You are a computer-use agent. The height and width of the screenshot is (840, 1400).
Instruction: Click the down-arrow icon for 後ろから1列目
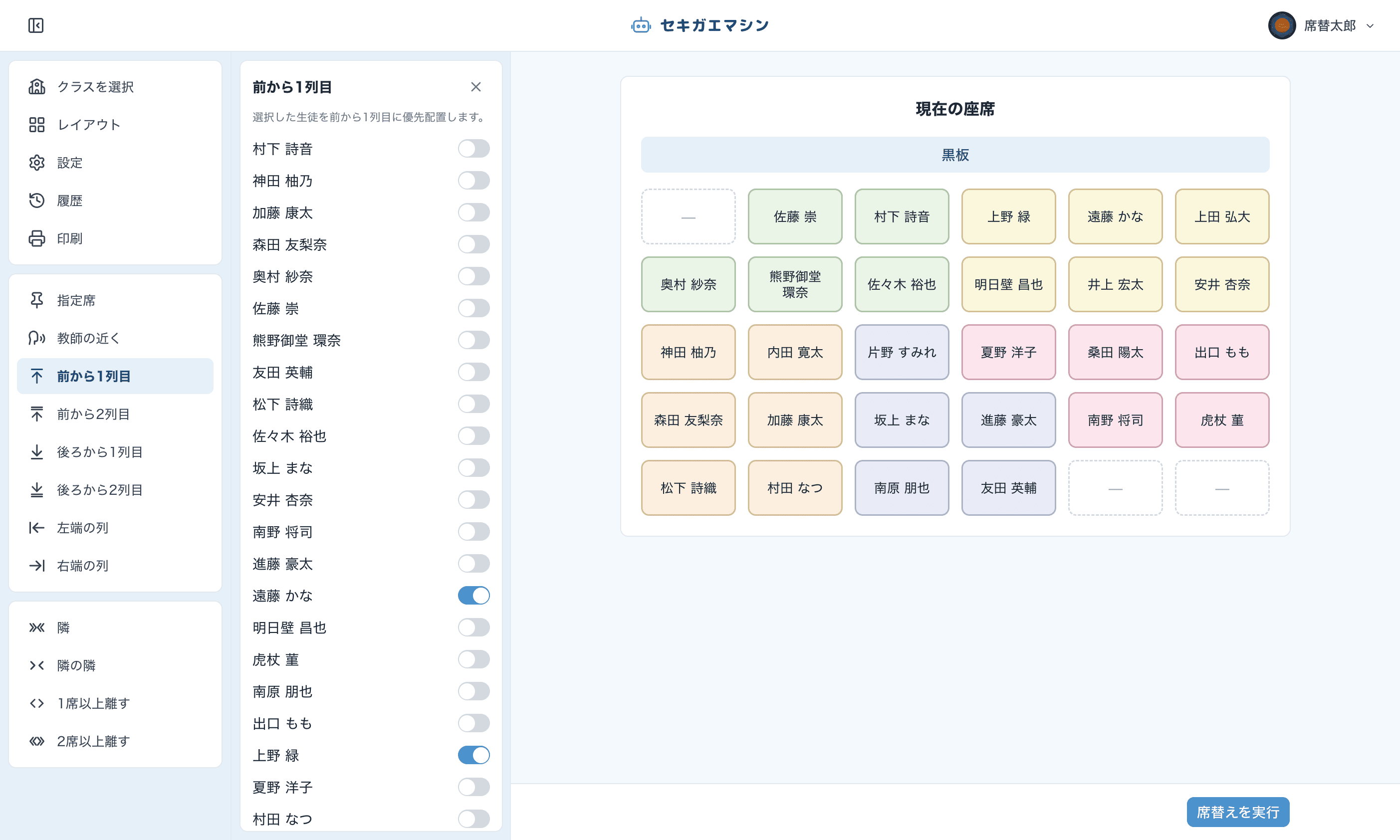pos(37,452)
